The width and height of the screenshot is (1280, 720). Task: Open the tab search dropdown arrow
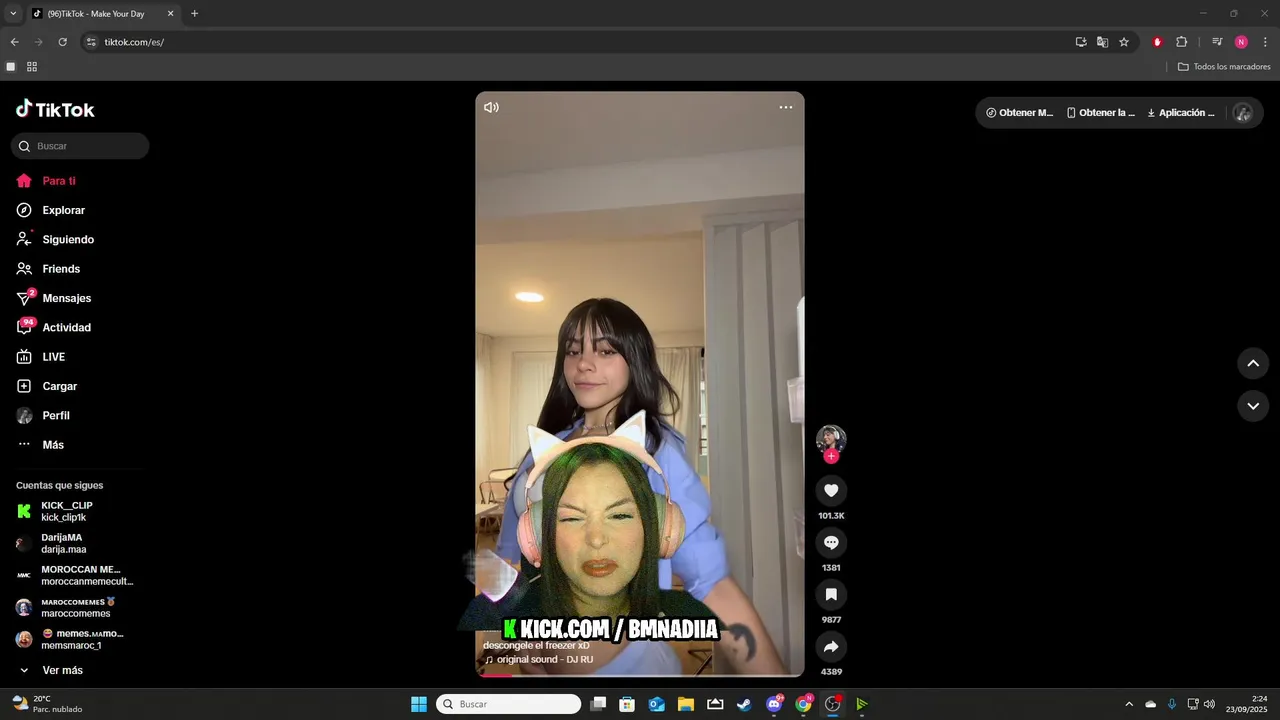pyautogui.click(x=13, y=13)
